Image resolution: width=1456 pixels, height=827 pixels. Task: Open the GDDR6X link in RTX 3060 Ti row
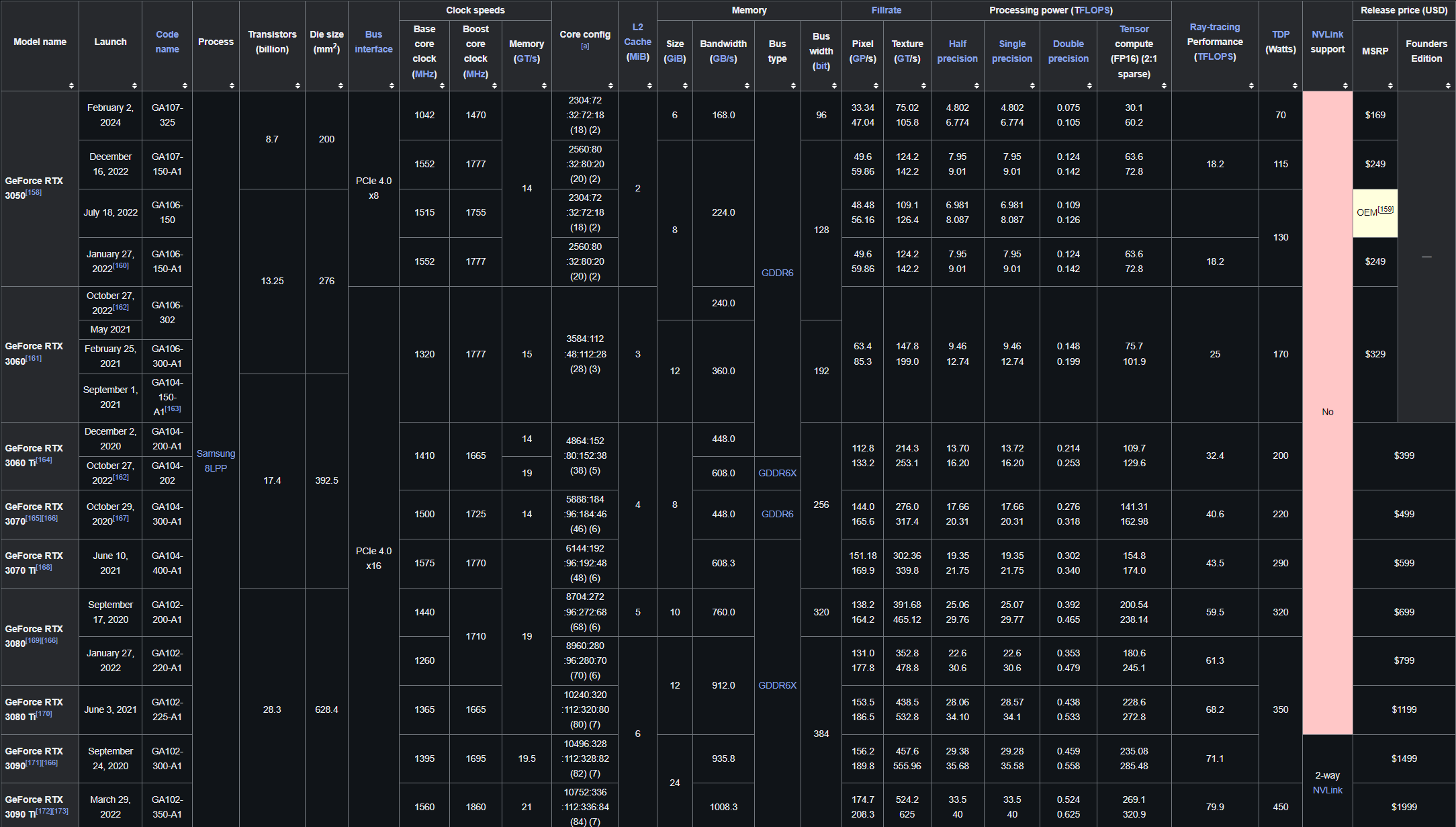click(x=777, y=473)
